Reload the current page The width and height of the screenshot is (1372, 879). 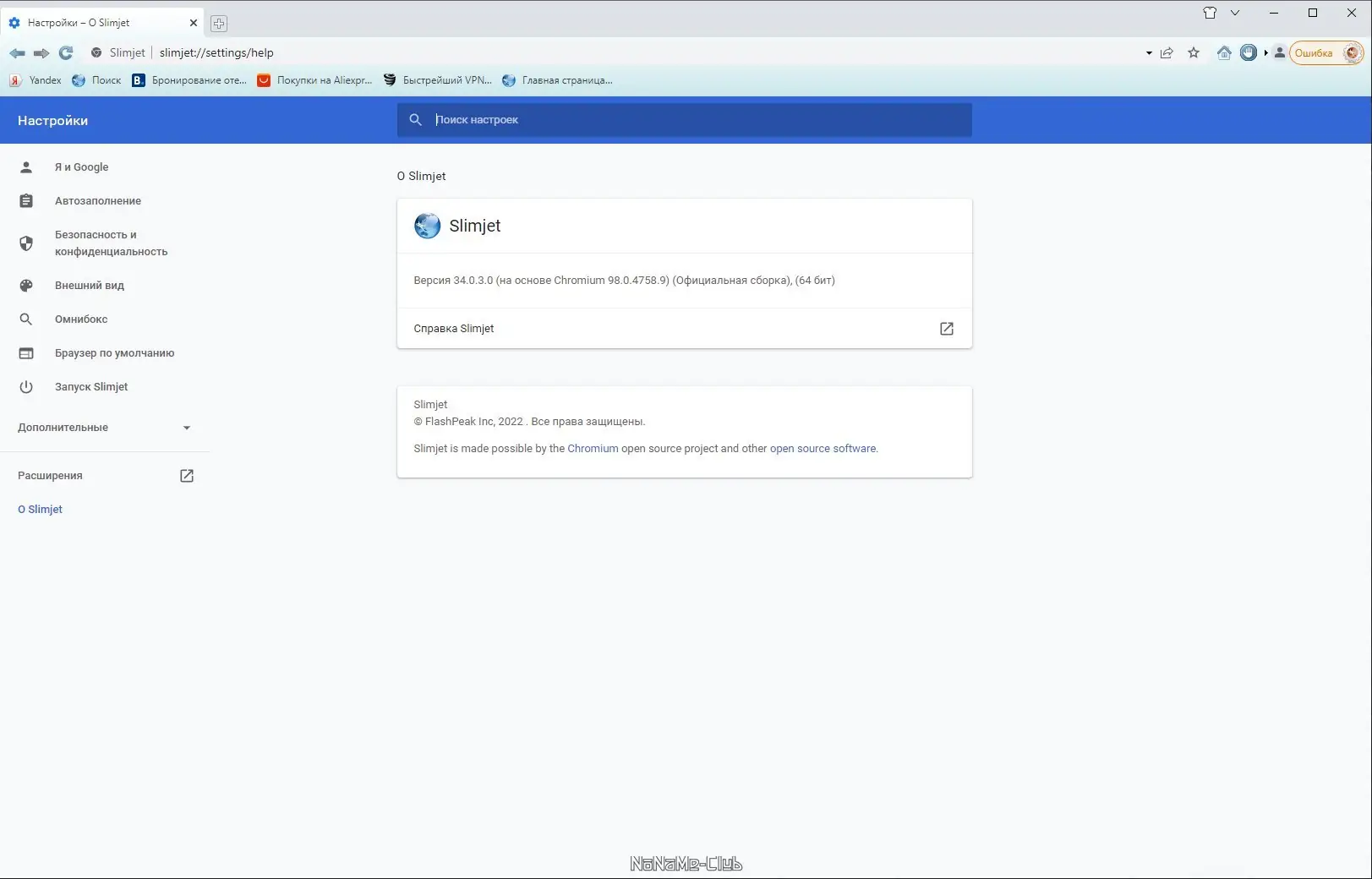[x=66, y=52]
